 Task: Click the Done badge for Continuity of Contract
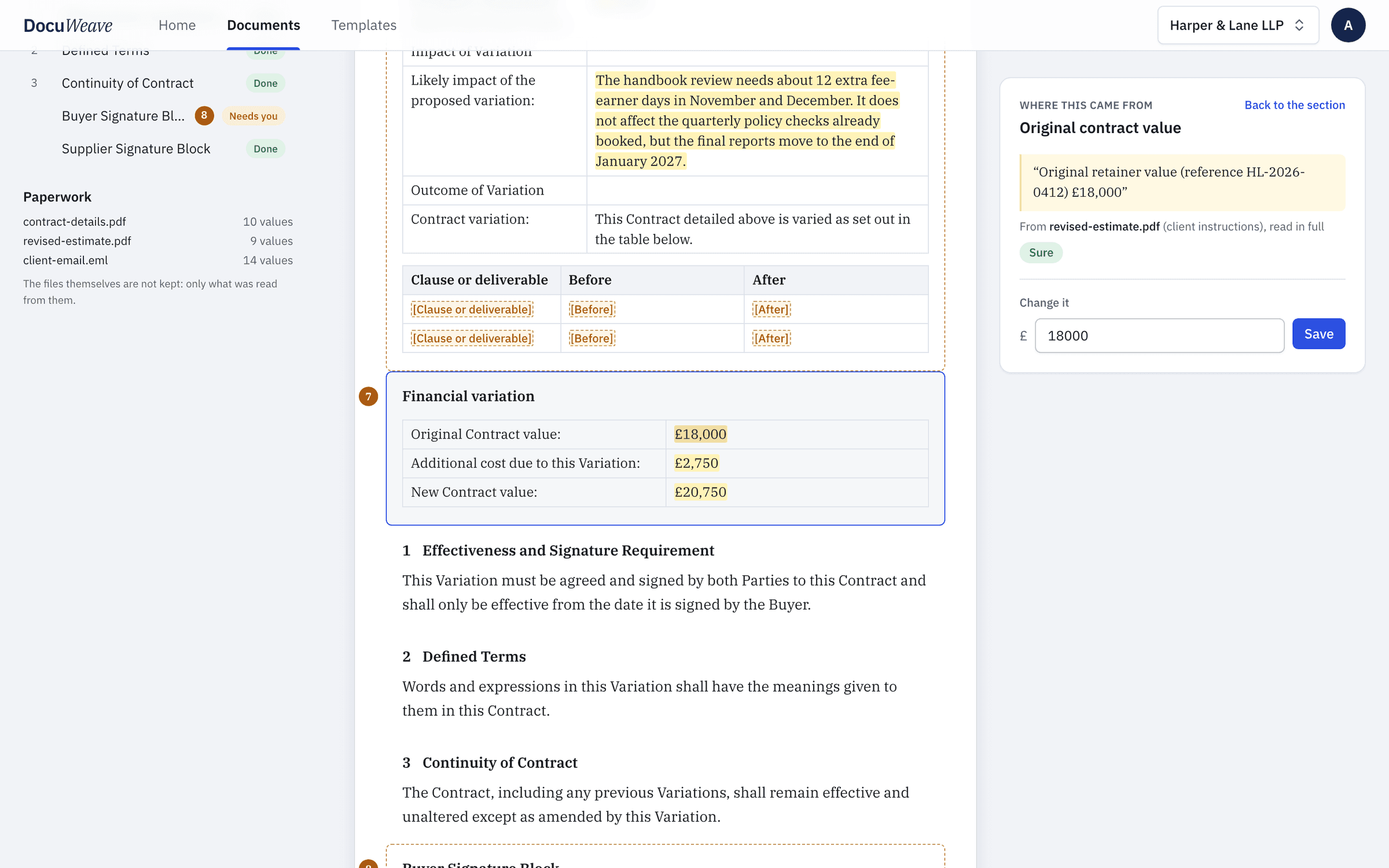click(x=266, y=83)
